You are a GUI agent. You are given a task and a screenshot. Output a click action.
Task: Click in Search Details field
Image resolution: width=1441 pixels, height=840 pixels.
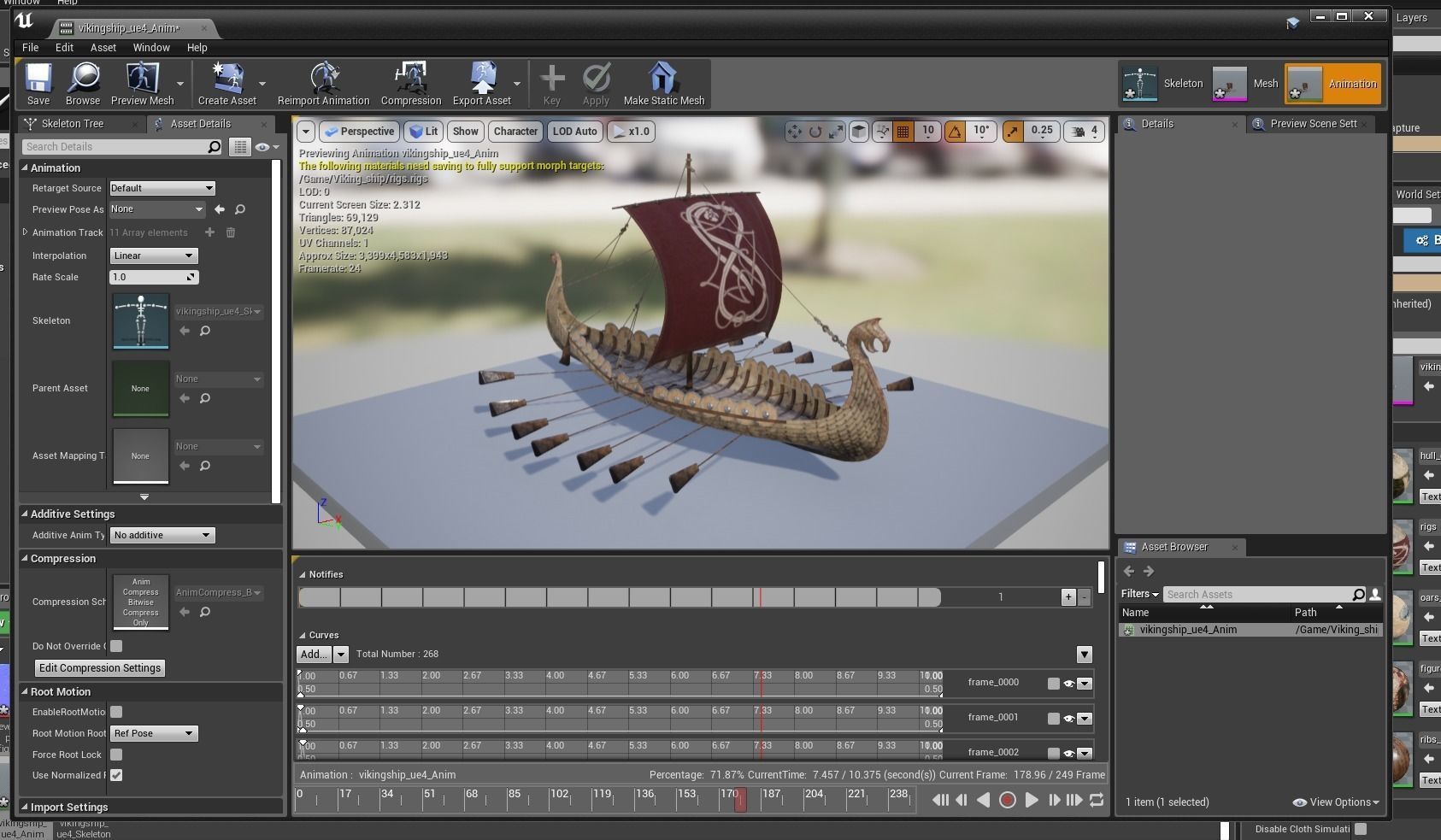coord(121,147)
